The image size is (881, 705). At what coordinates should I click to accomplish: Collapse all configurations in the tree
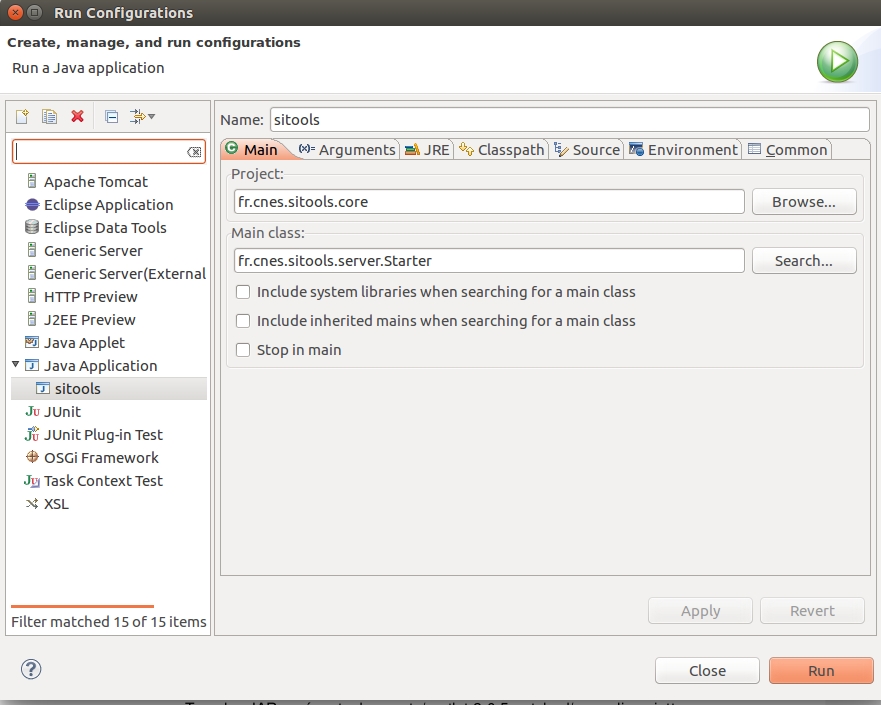(x=111, y=116)
